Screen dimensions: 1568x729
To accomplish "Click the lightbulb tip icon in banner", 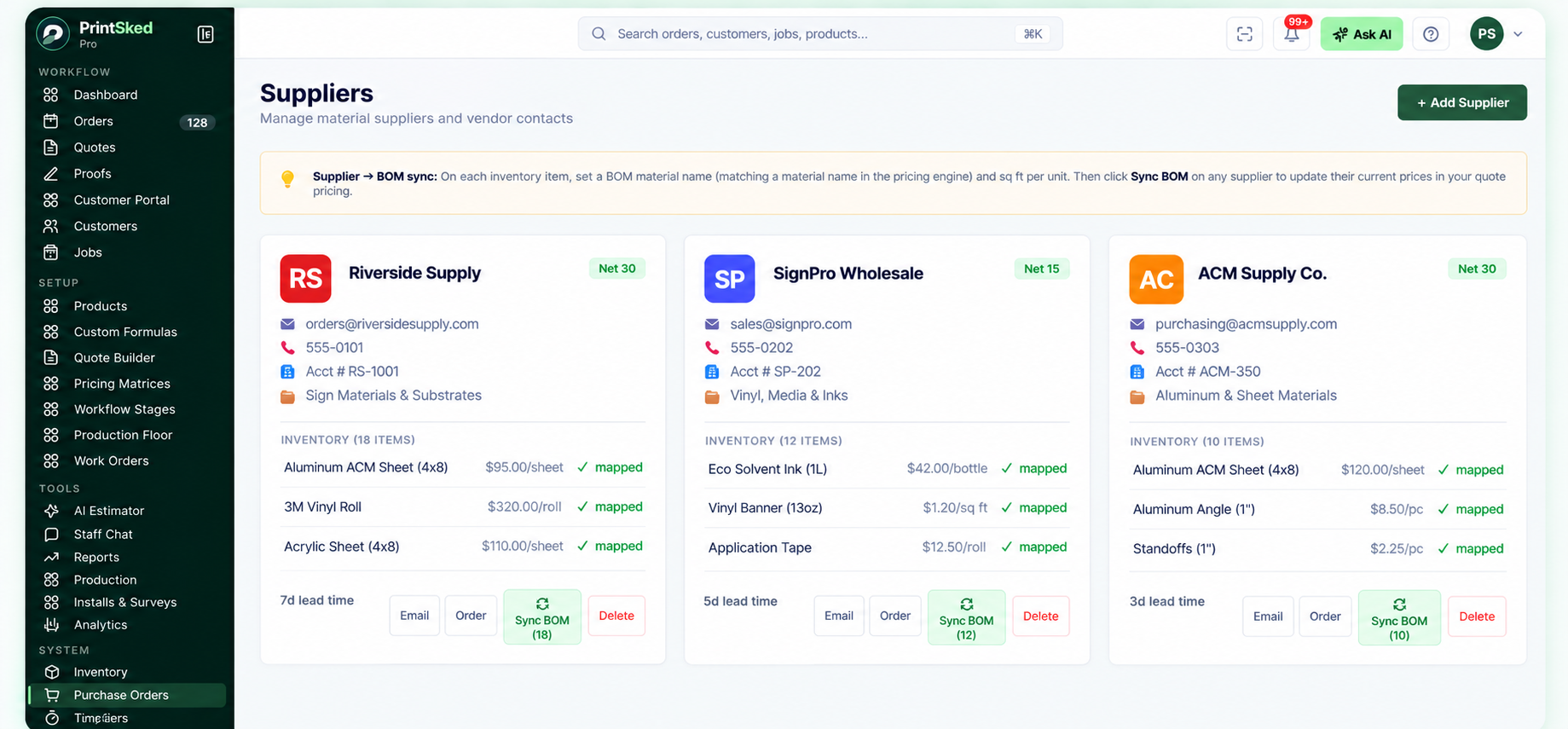I will [288, 178].
